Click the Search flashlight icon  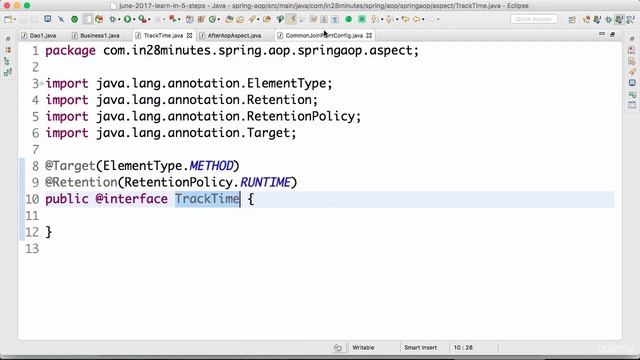coord(252,19)
